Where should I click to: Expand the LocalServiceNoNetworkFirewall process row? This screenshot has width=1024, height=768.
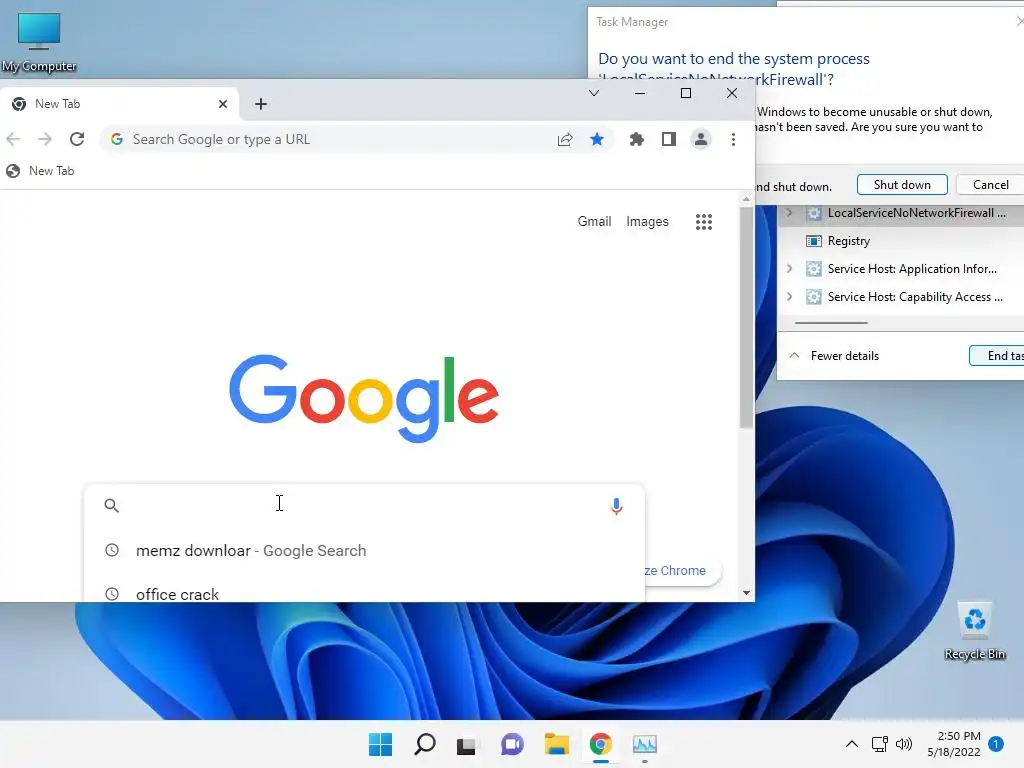click(790, 213)
